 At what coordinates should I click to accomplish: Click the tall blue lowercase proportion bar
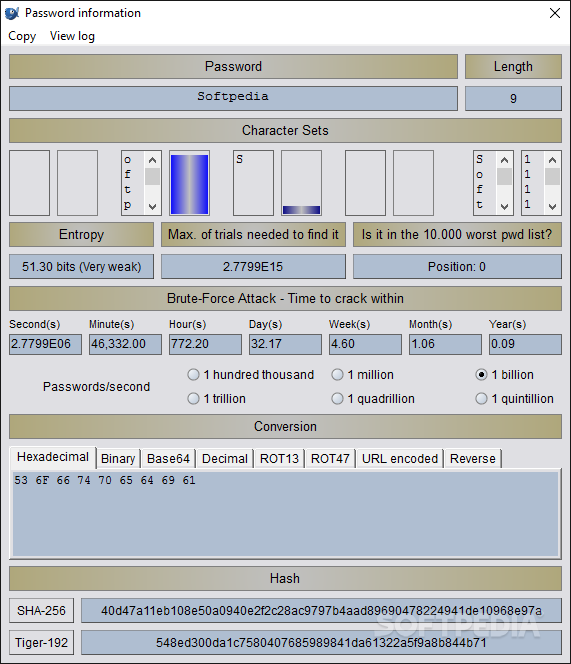pos(189,184)
